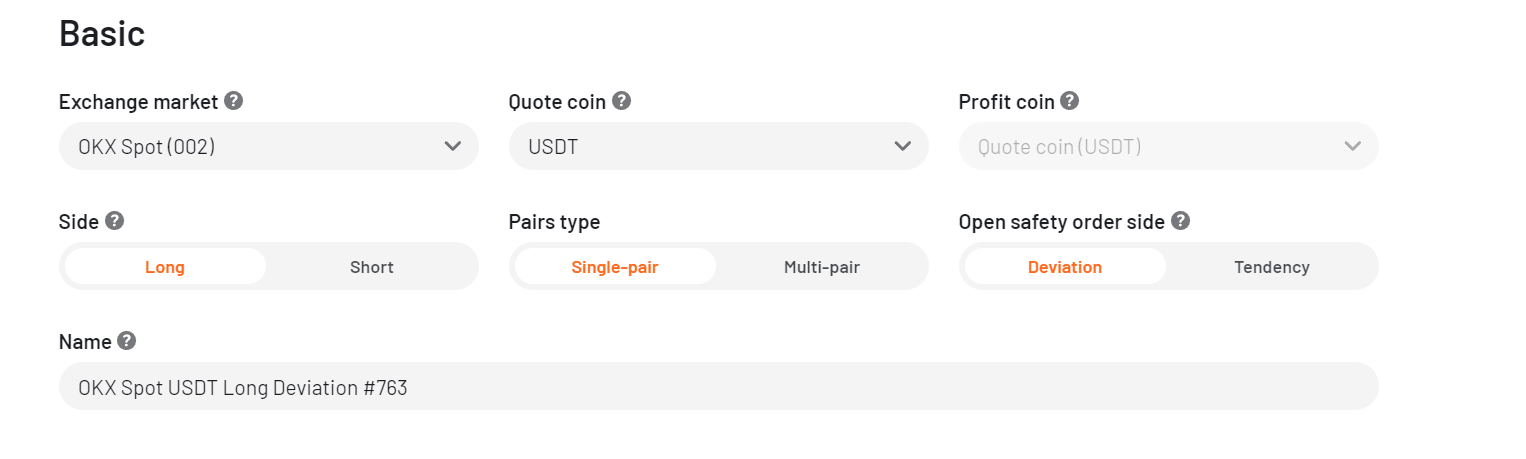This screenshot has height=459, width=1526.
Task: Open the OKX Spot (002) exchange dropdown
Action: (269, 146)
